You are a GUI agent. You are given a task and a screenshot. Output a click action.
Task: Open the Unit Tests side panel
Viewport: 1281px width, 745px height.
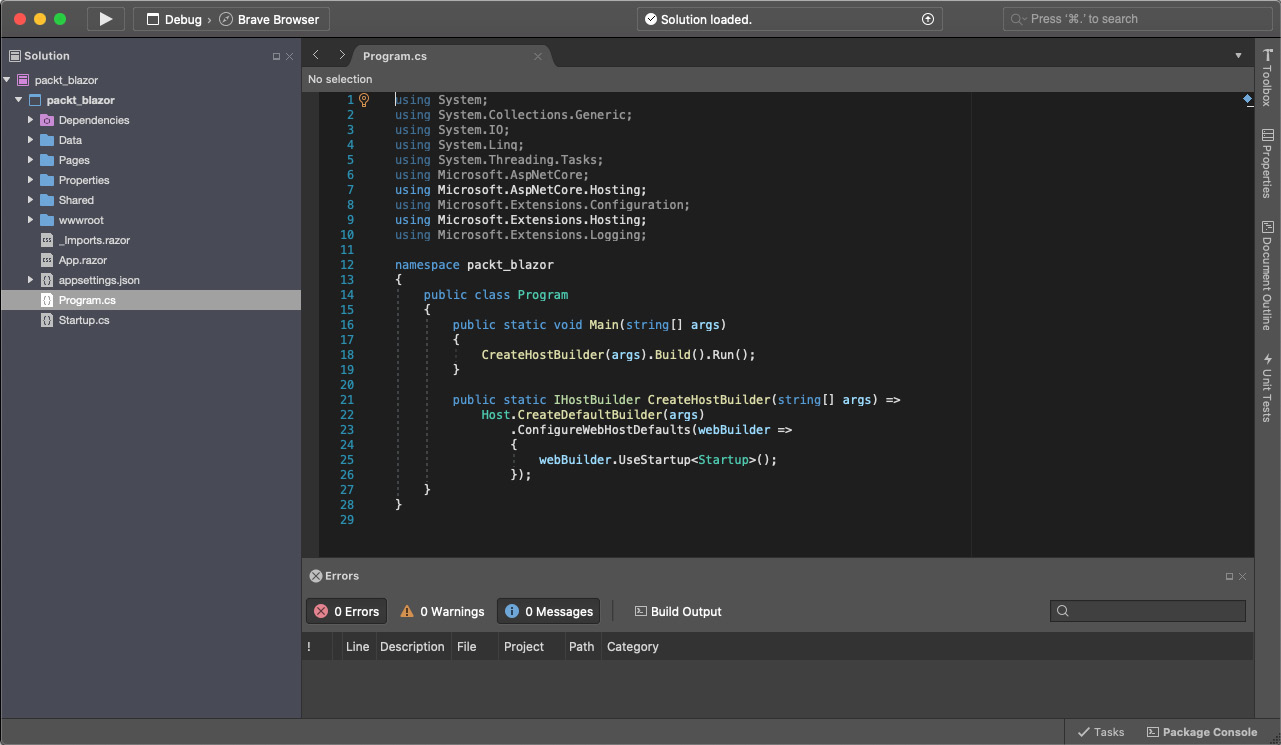(1267, 387)
